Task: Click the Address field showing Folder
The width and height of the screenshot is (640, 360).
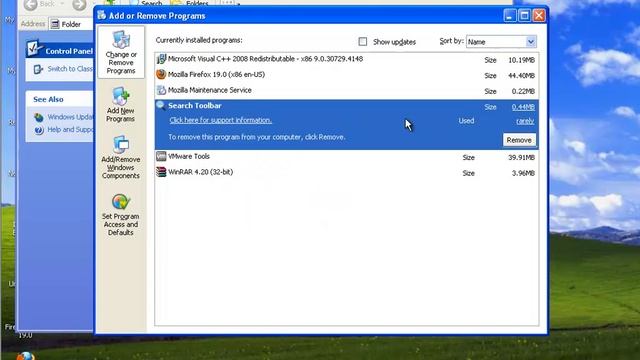Action: point(71,24)
